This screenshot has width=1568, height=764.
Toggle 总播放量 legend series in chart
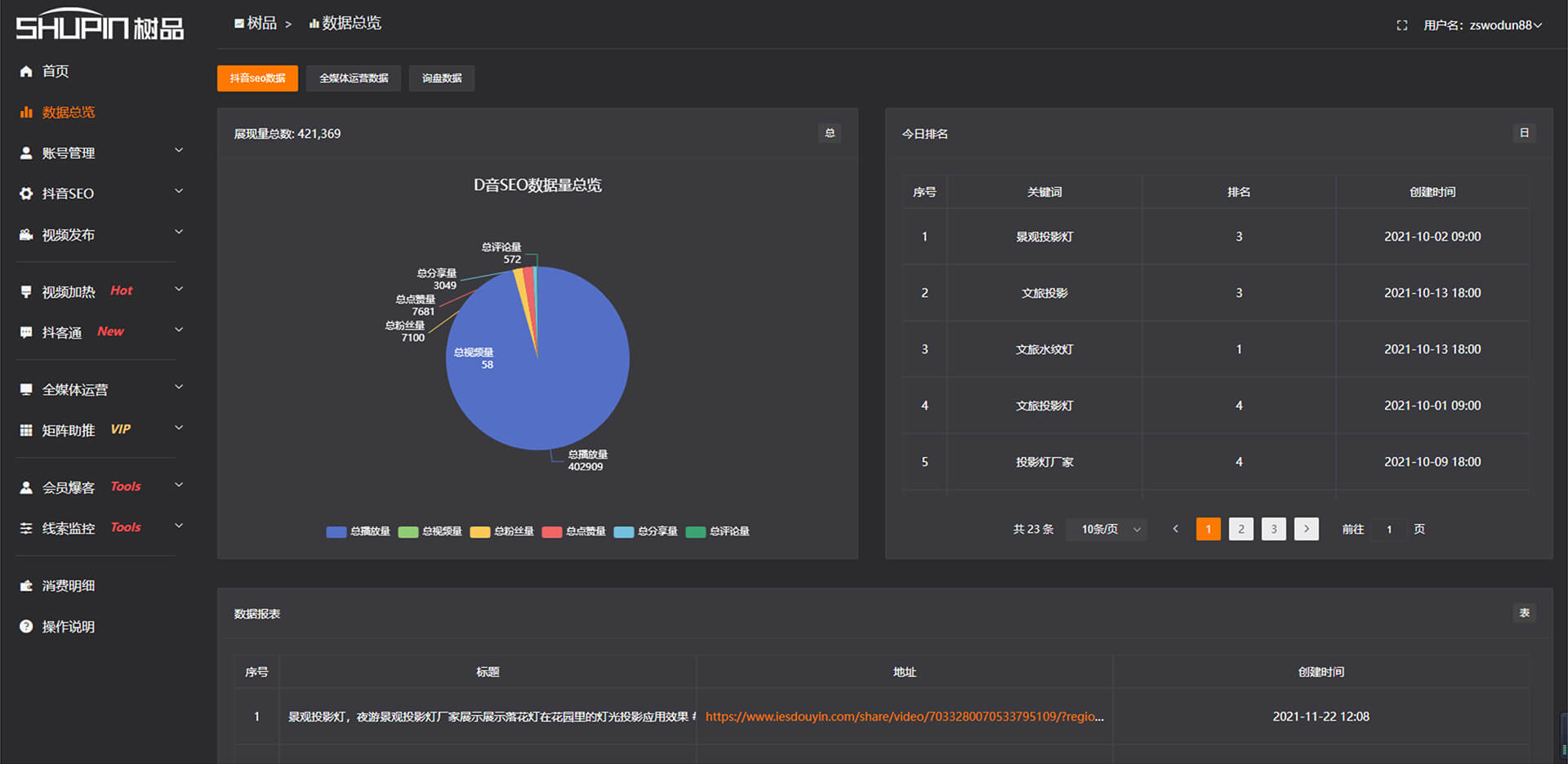click(x=359, y=531)
